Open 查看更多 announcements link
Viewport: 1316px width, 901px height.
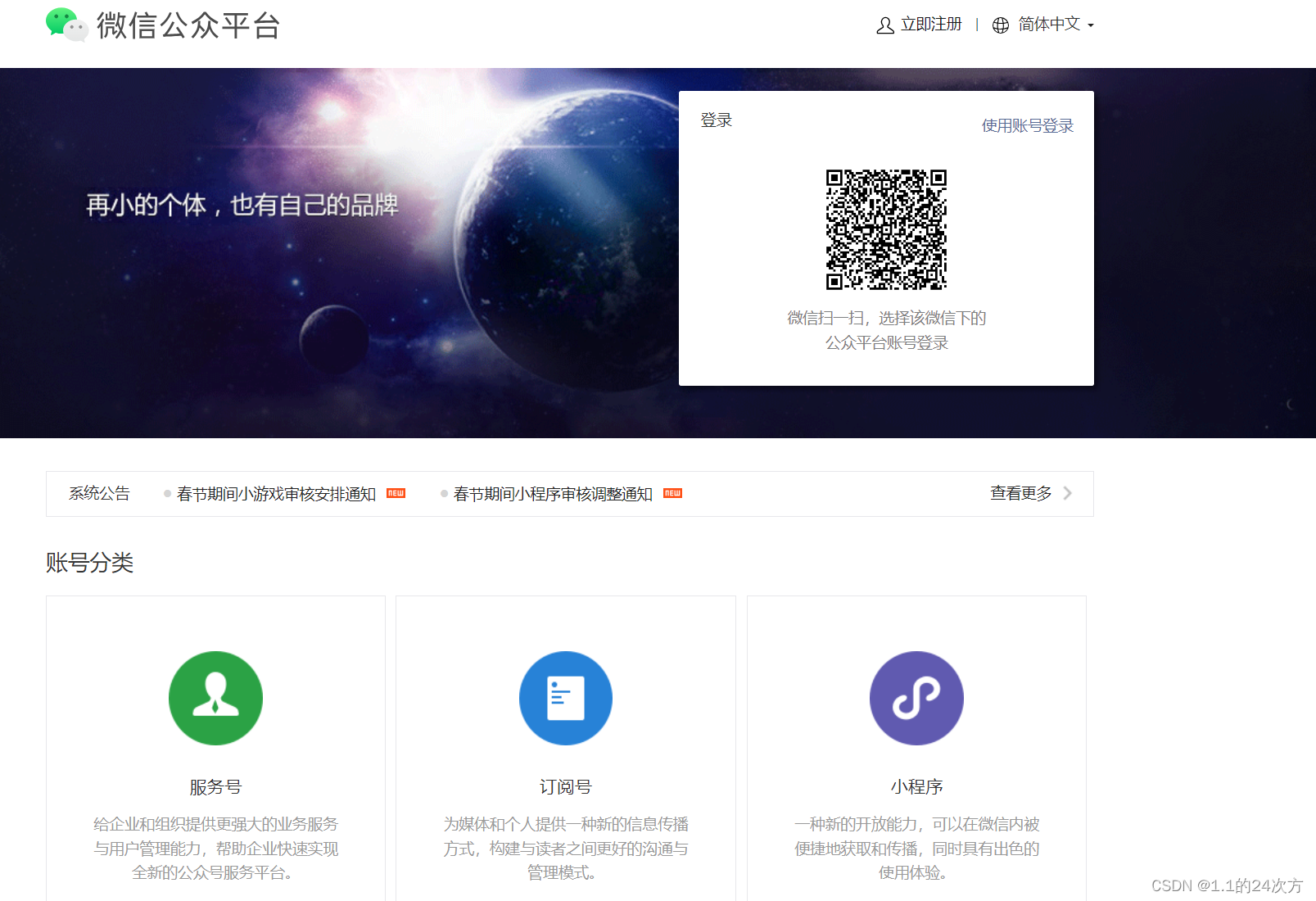1021,493
